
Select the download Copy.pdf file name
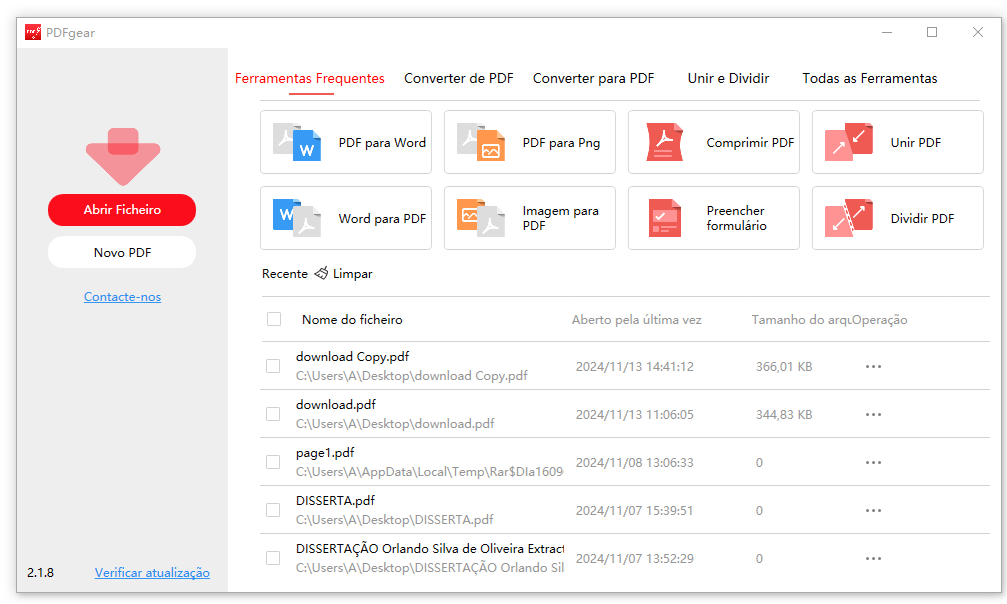[x=352, y=357]
